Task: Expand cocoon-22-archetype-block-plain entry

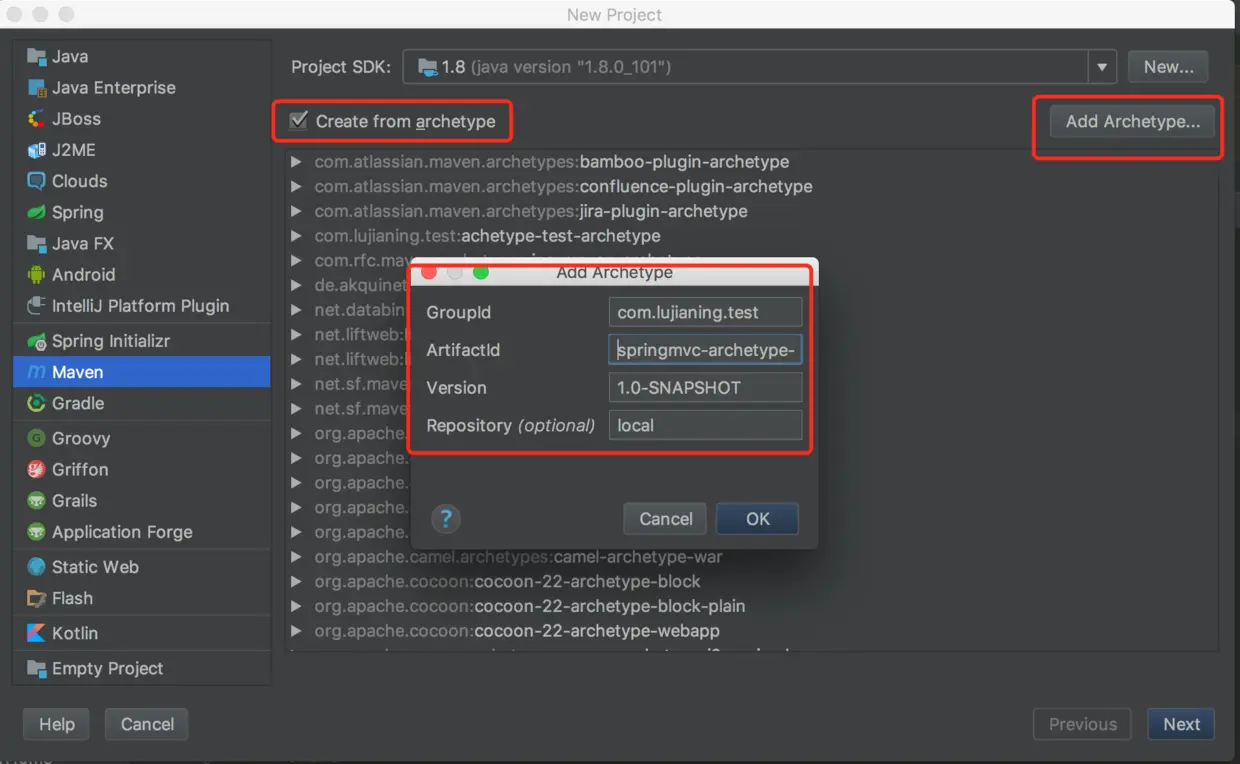Action: pos(296,606)
